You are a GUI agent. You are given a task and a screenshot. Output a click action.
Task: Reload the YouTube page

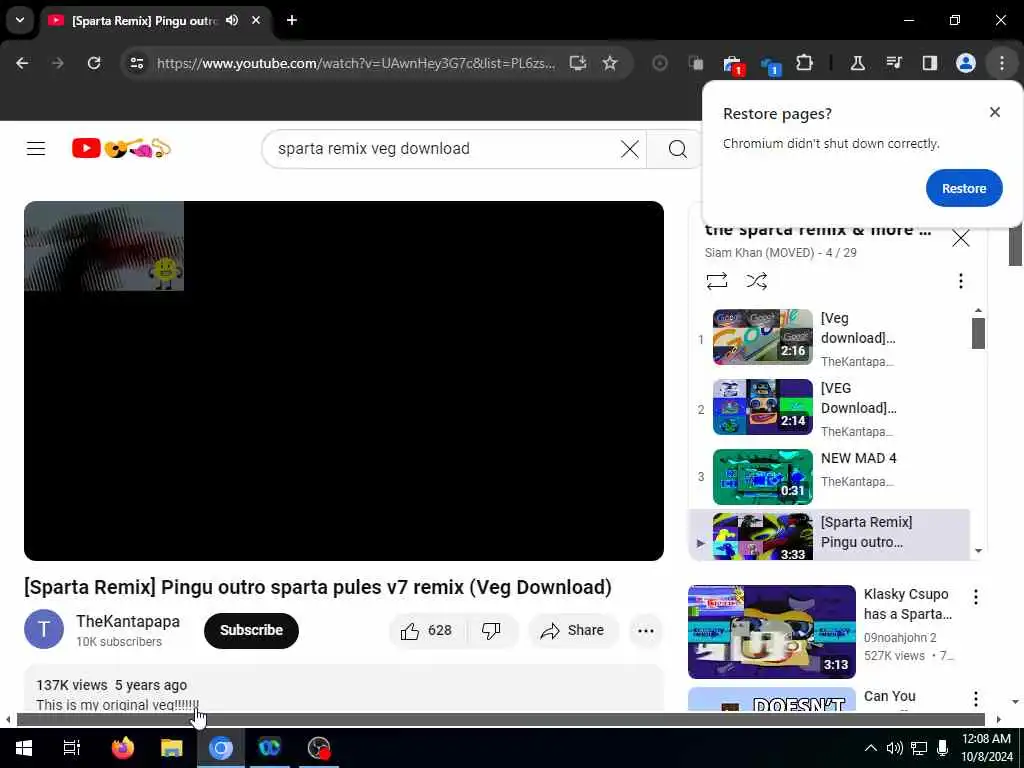coord(94,63)
